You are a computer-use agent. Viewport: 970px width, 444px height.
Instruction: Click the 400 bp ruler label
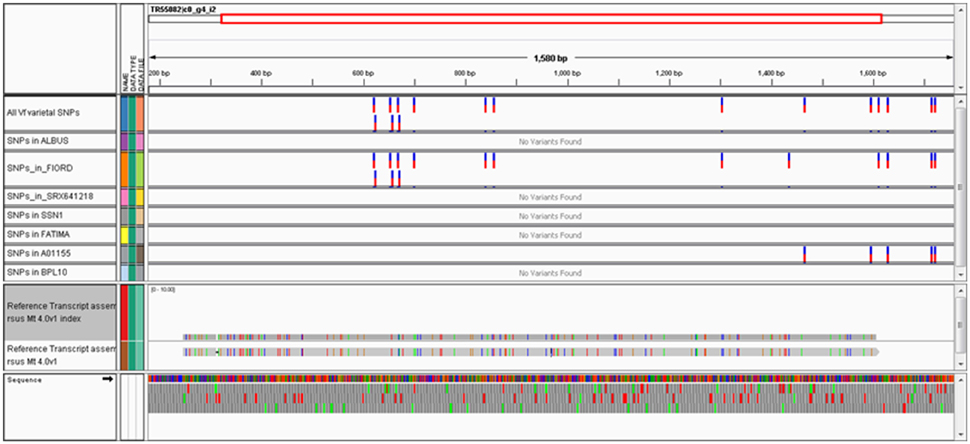tap(260, 73)
